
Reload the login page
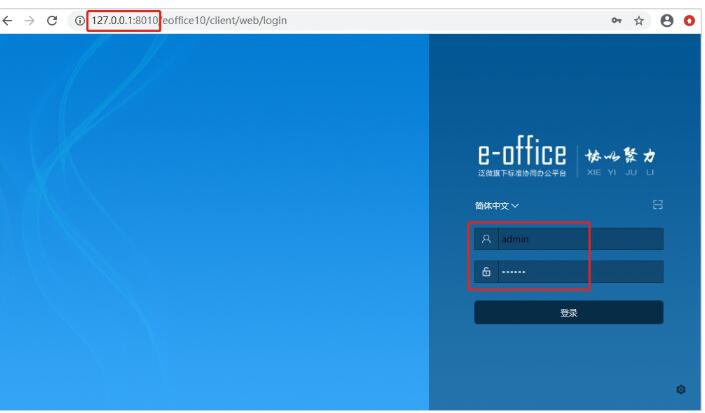(52, 21)
